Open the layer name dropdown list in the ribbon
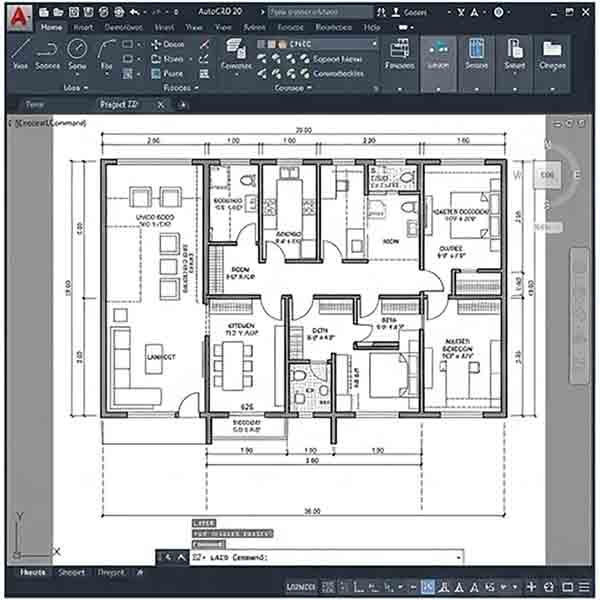This screenshot has width=600, height=600. 317,44
